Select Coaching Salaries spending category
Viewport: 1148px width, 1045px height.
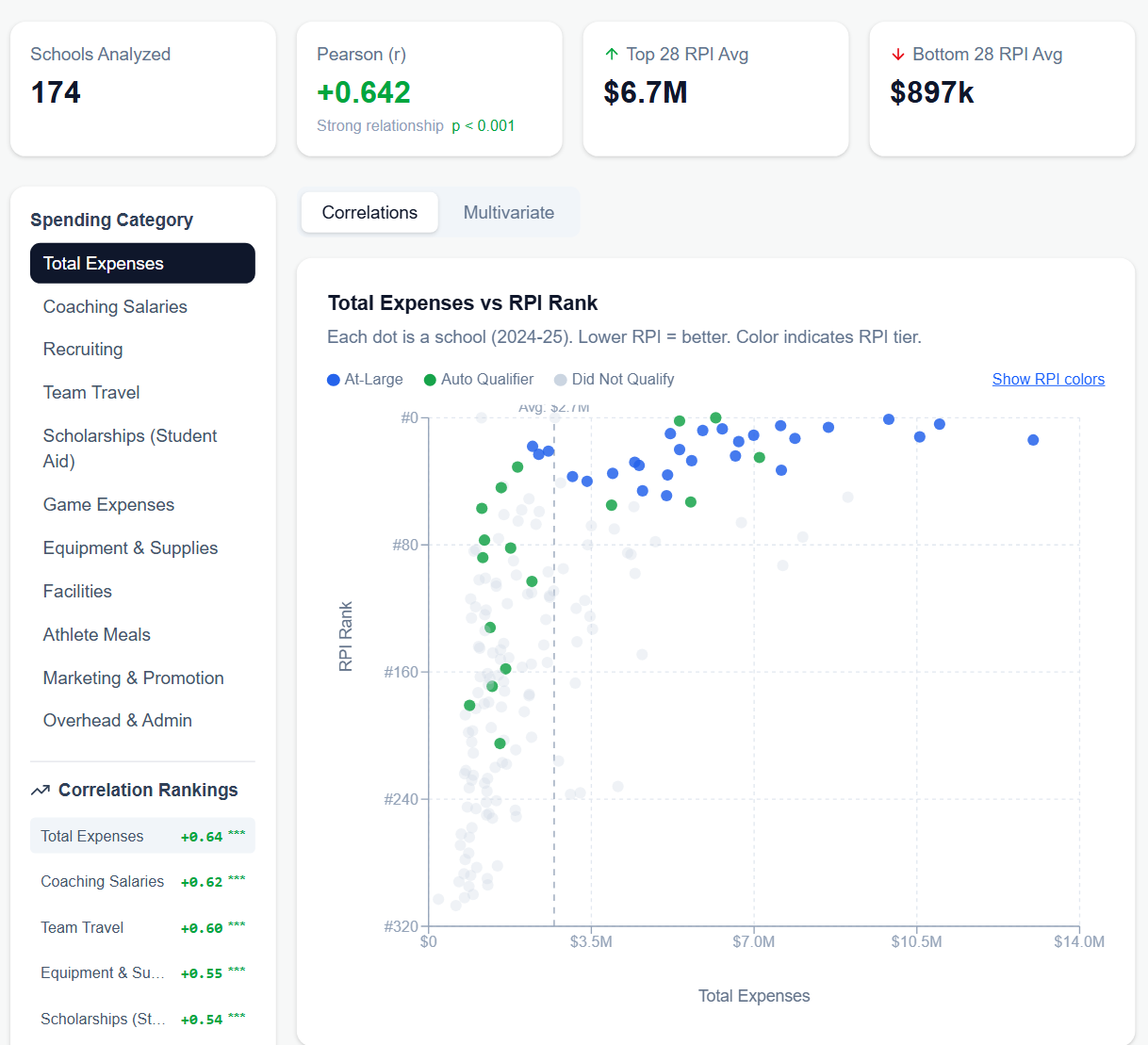coord(115,307)
